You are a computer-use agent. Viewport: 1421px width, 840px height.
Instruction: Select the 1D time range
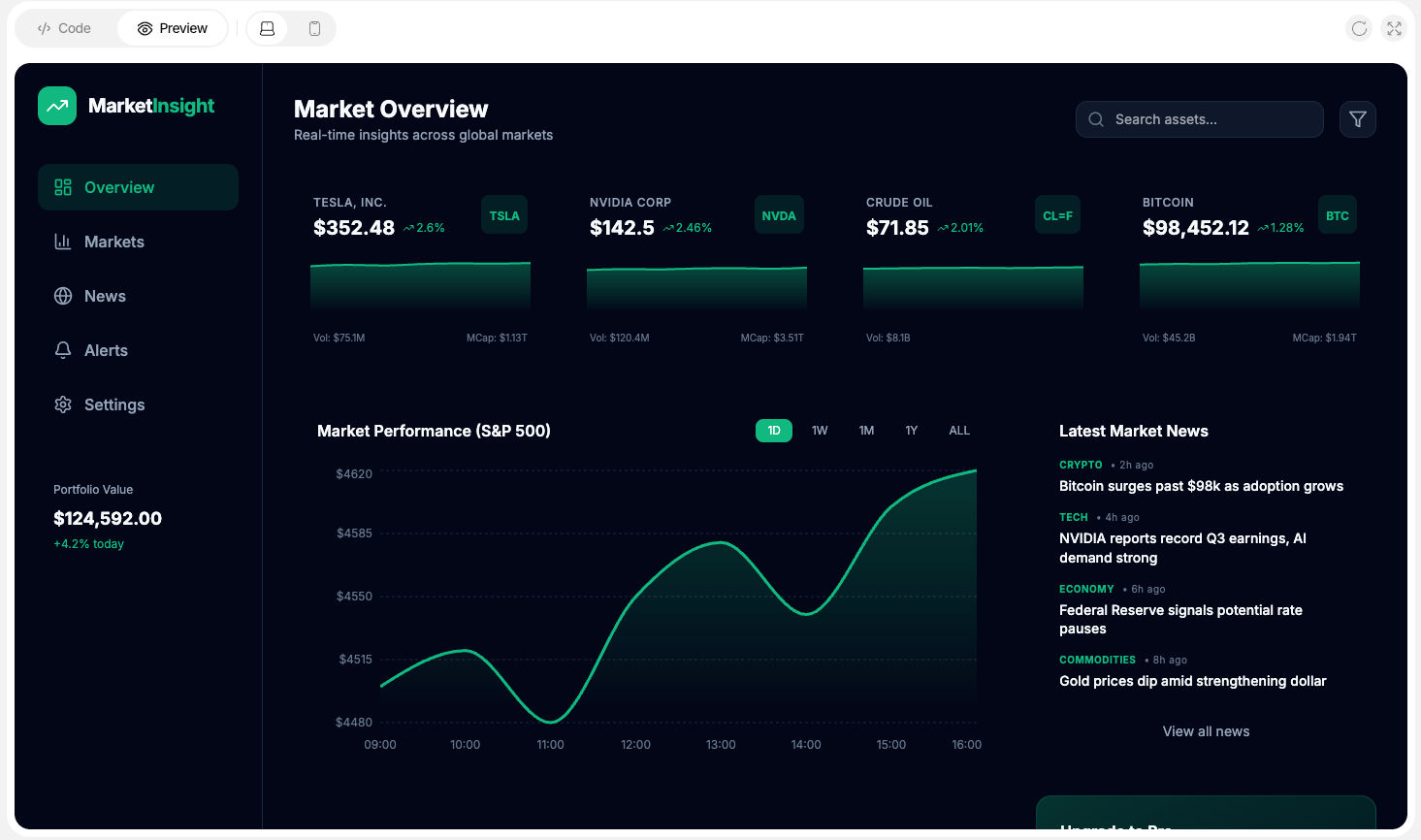773,431
